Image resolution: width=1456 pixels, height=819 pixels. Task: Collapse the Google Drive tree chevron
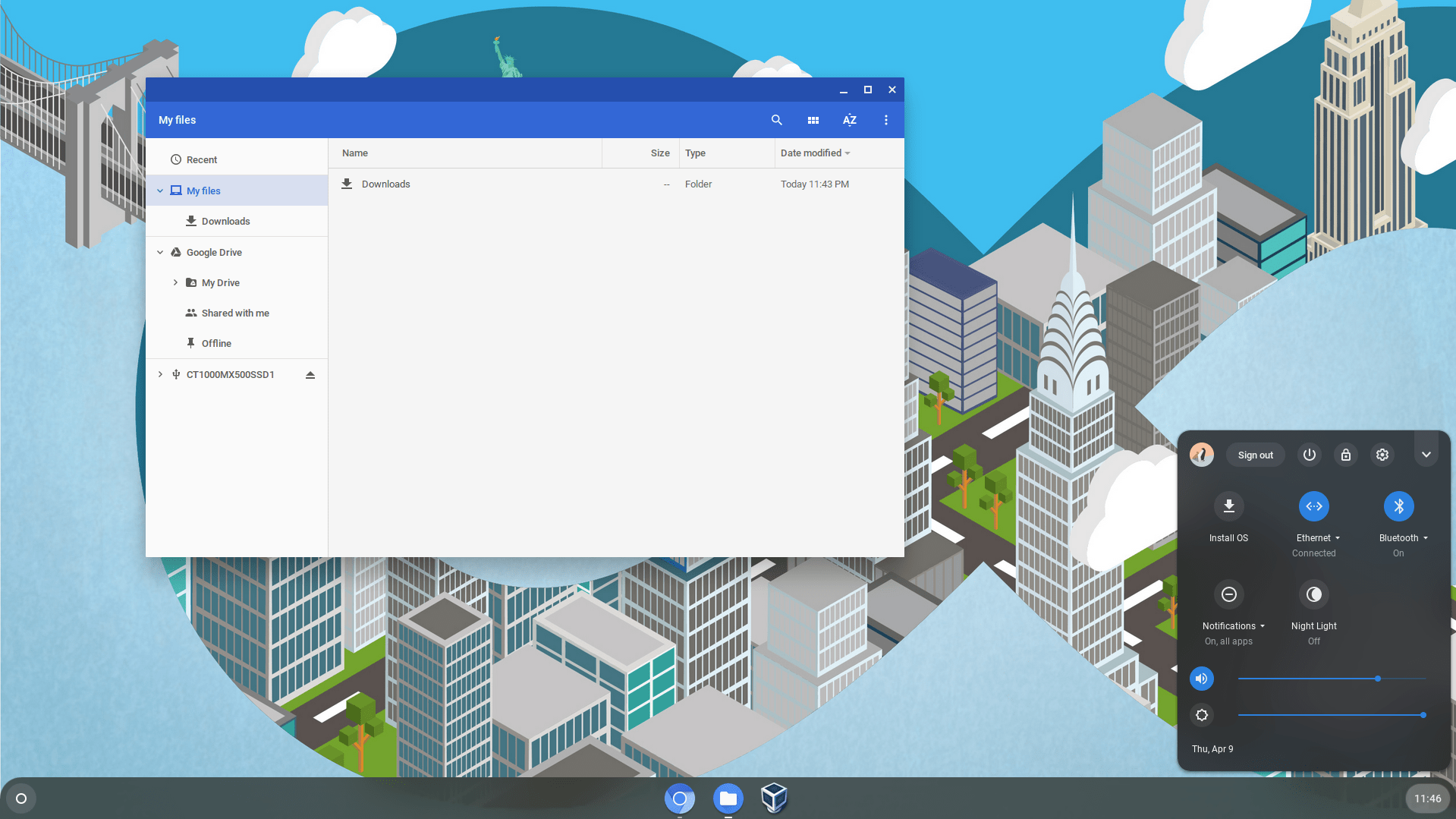[x=160, y=252]
